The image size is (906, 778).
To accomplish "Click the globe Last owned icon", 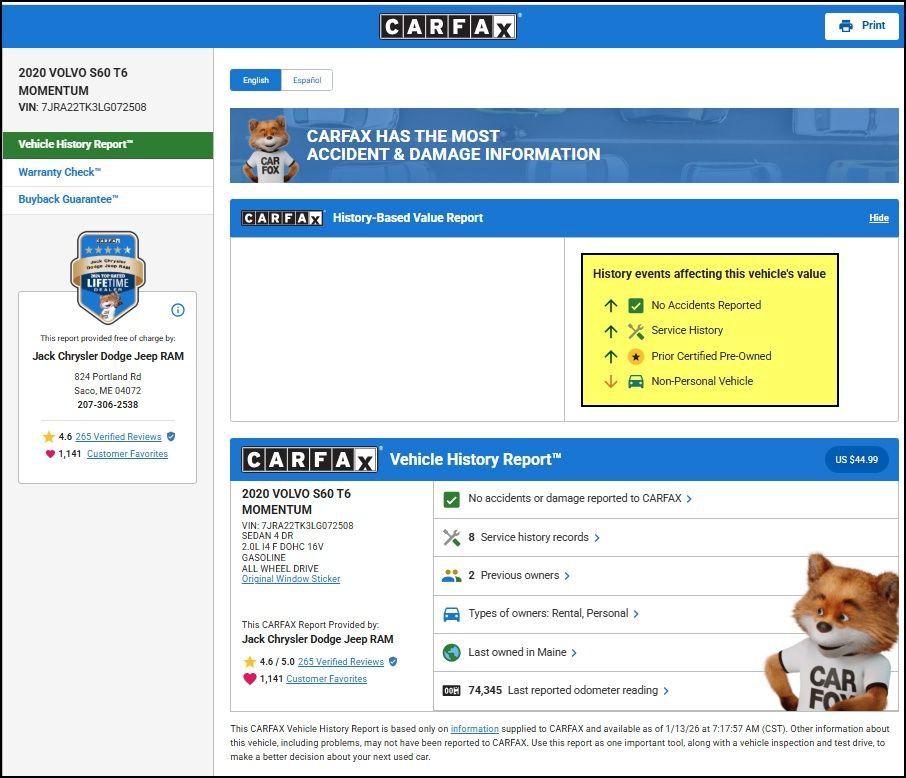I will point(451,652).
